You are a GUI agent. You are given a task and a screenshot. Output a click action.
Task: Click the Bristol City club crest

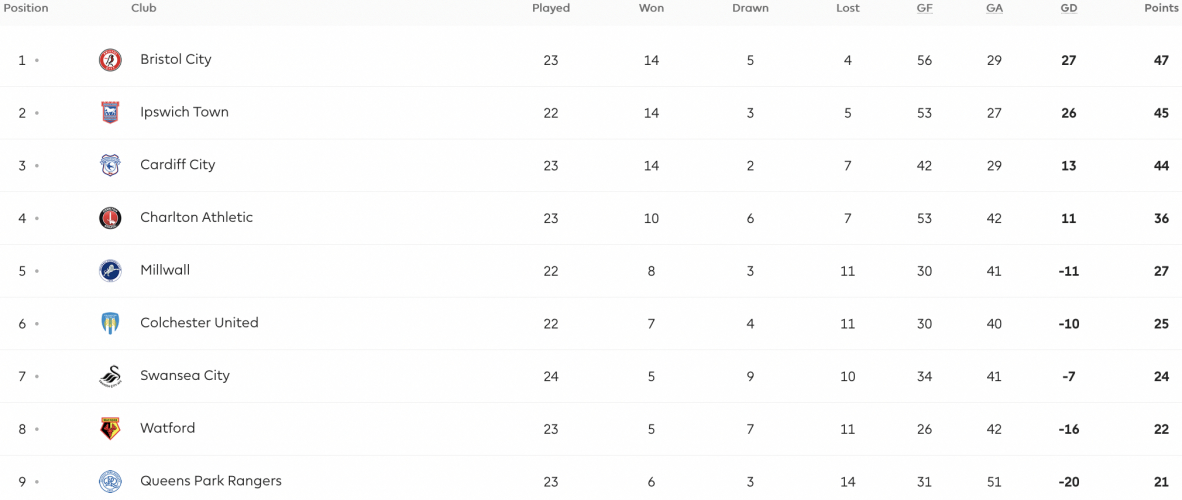[x=110, y=60]
